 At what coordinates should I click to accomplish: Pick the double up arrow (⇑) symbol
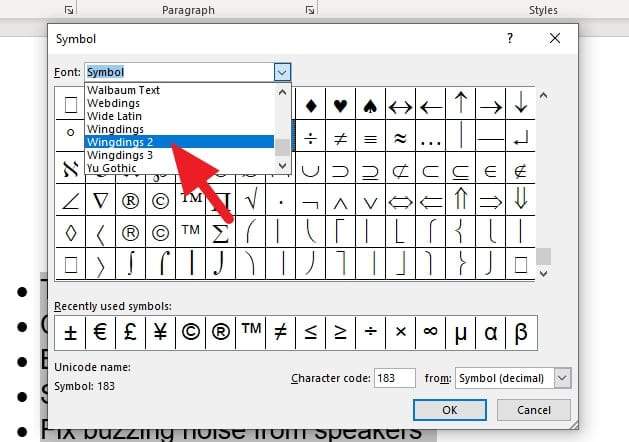[x=461, y=200]
